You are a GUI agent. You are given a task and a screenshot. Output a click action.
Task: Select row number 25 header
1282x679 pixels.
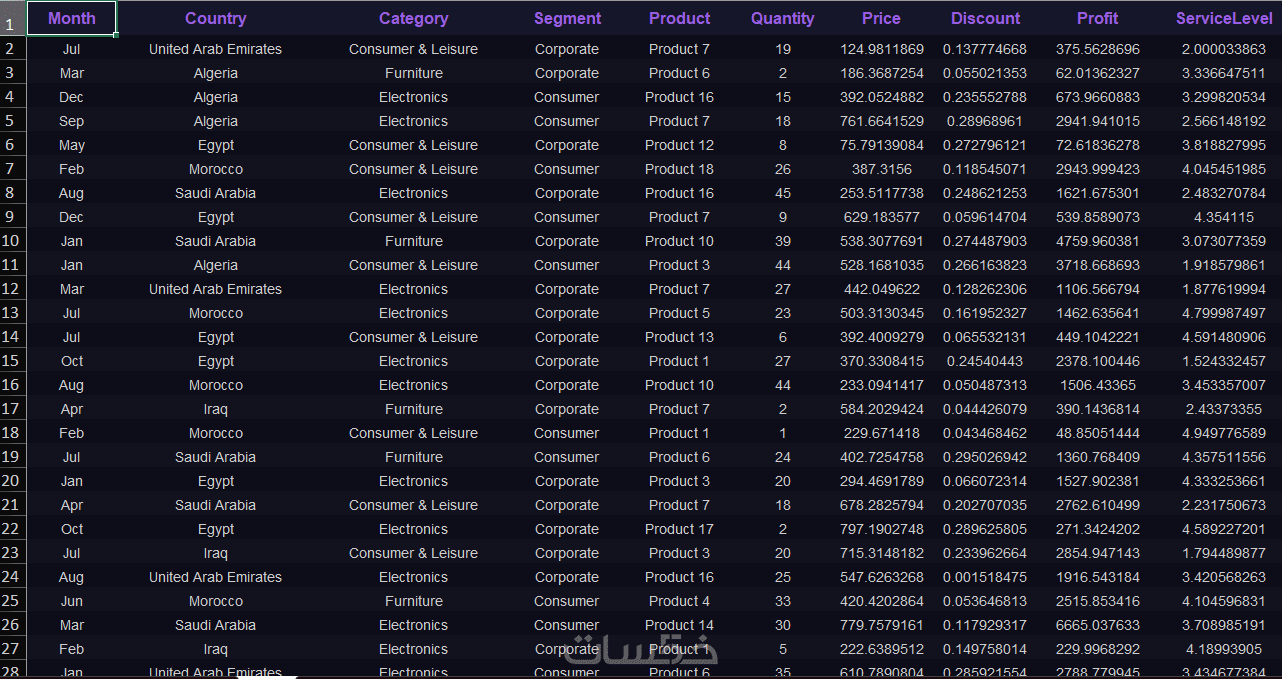[x=12, y=601]
